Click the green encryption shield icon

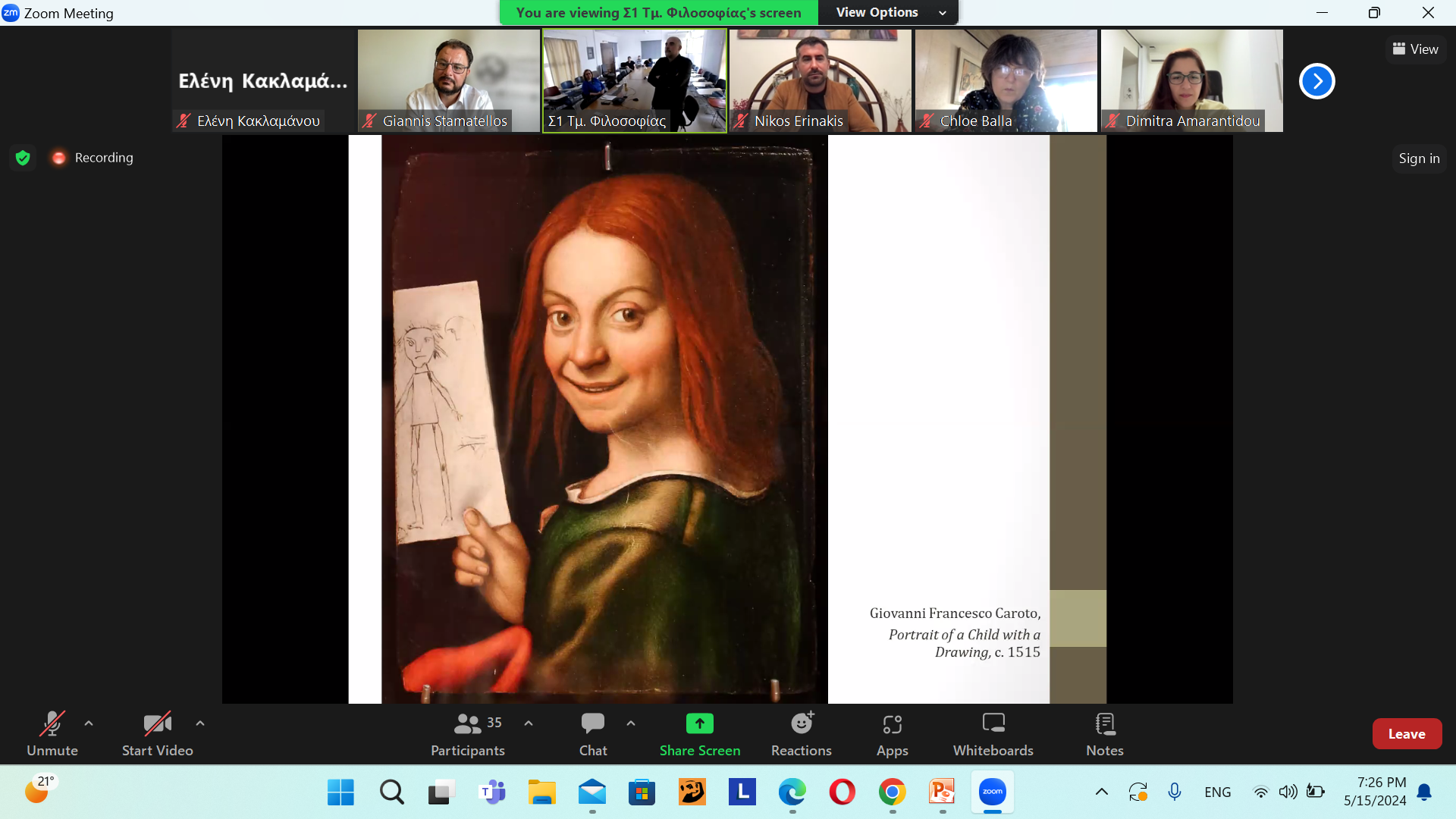(23, 158)
